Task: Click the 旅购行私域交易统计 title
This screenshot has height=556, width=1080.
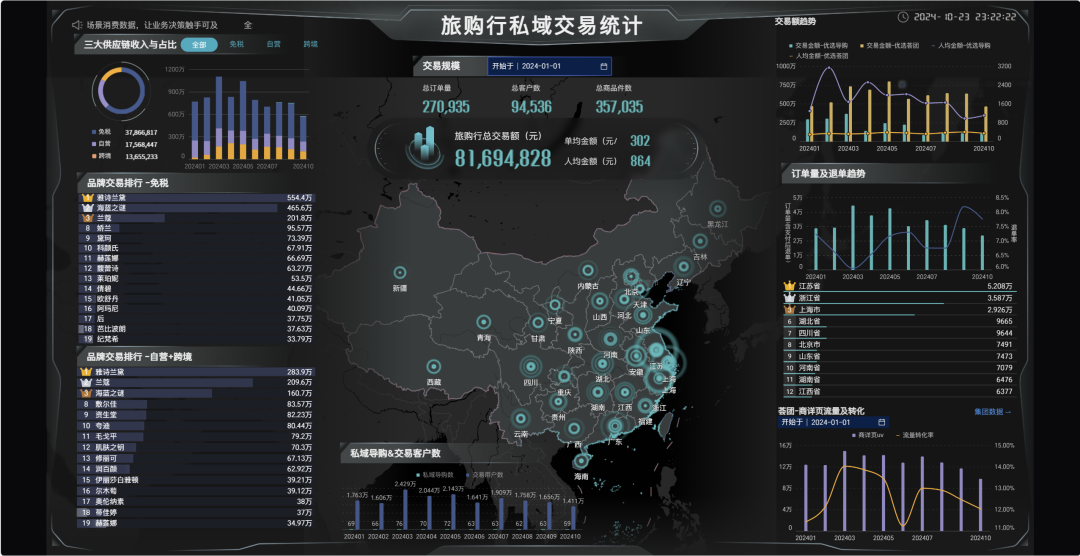Action: (542, 25)
